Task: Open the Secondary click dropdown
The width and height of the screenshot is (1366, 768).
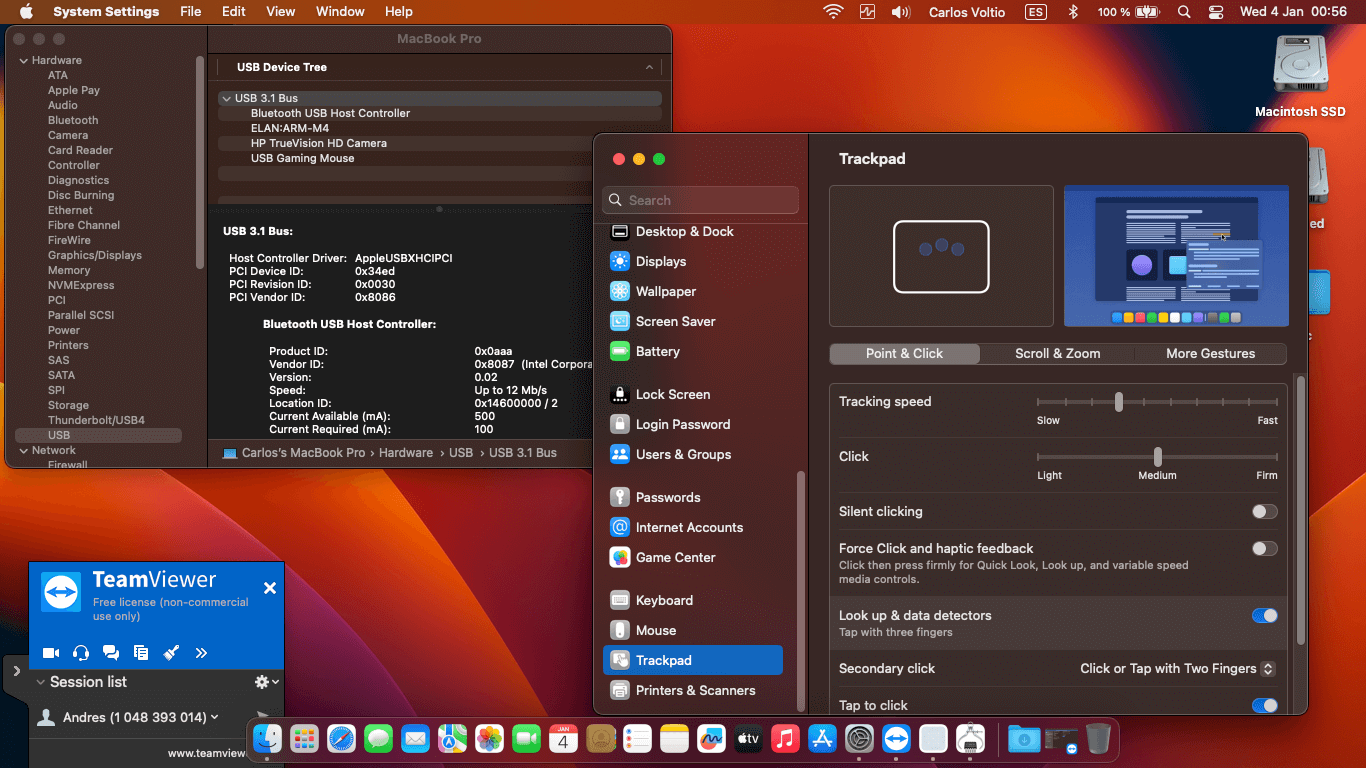Action: (1178, 669)
